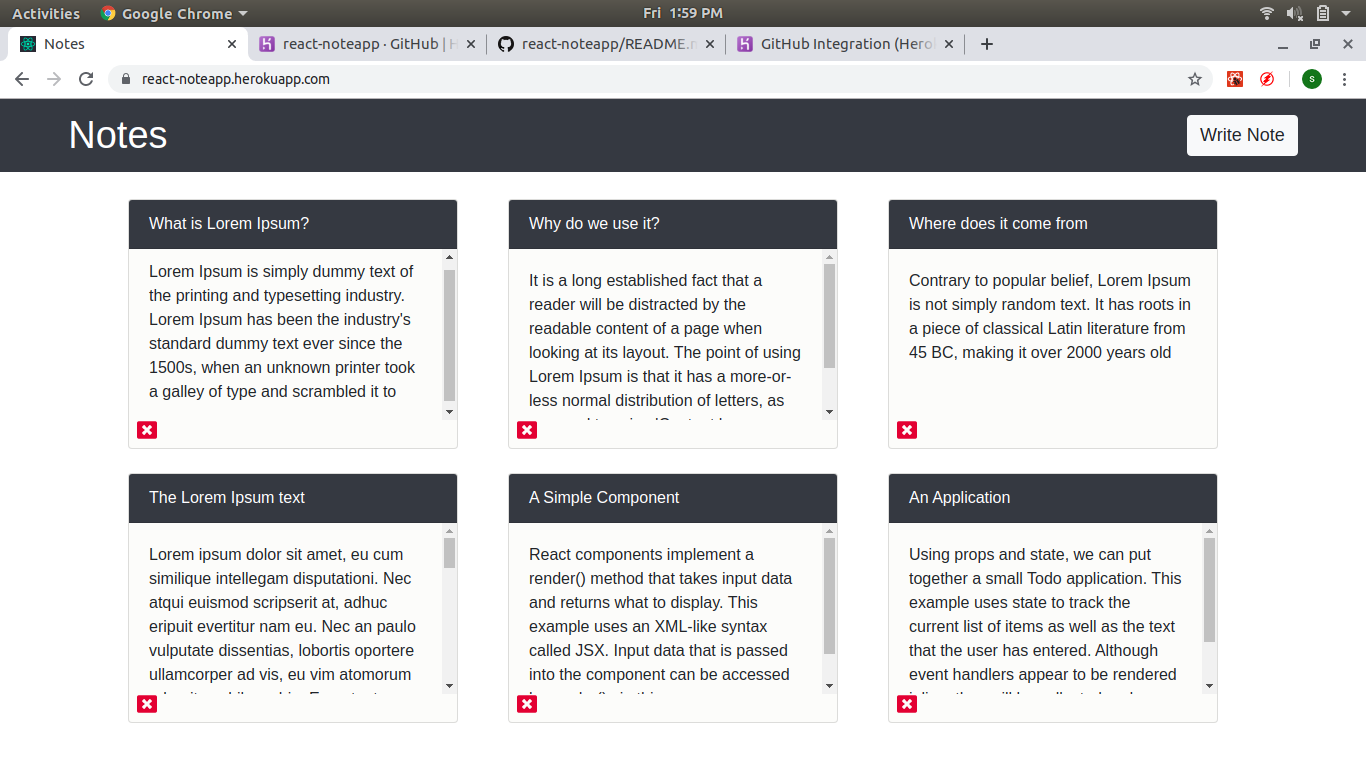Click scroll-up arrow in 'A Simple Component' note
Viewport: 1366px width, 768px height.
(x=829, y=531)
